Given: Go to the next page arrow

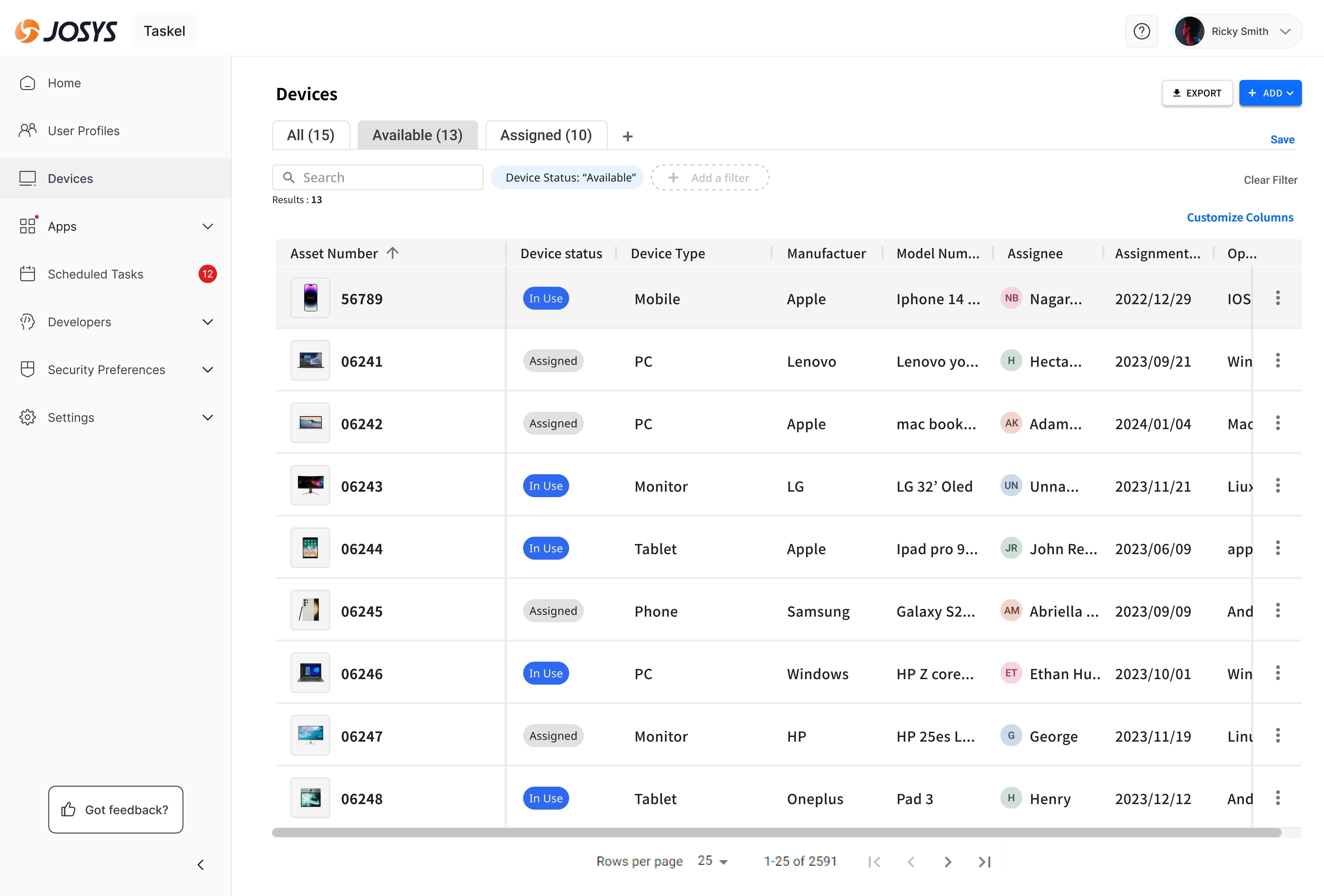Looking at the screenshot, I should point(947,862).
